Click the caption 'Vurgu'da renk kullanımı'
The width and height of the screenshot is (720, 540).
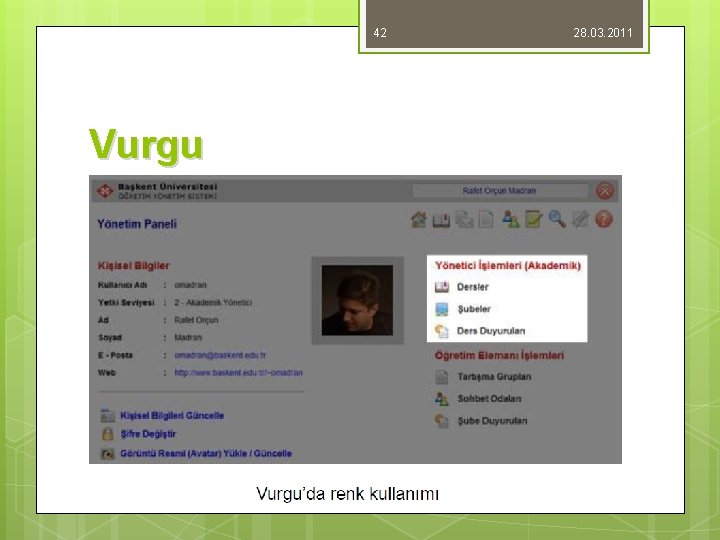tap(348, 494)
